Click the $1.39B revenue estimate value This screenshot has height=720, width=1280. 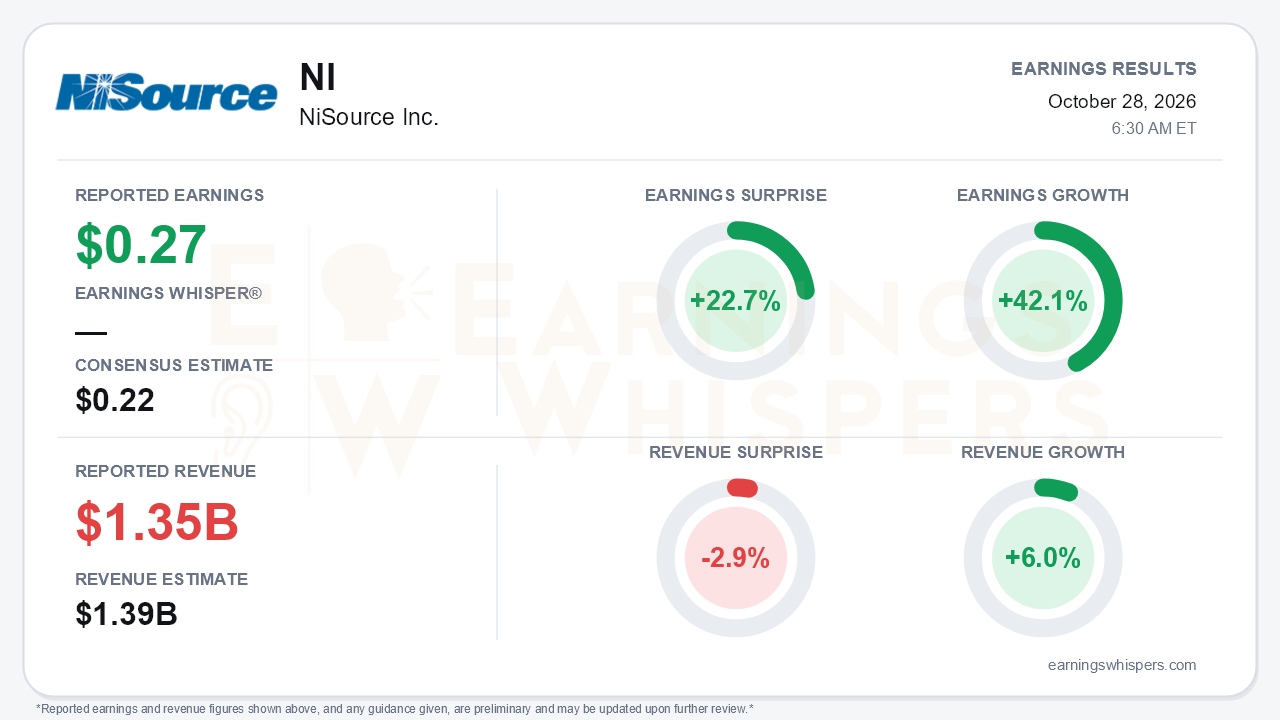(126, 614)
